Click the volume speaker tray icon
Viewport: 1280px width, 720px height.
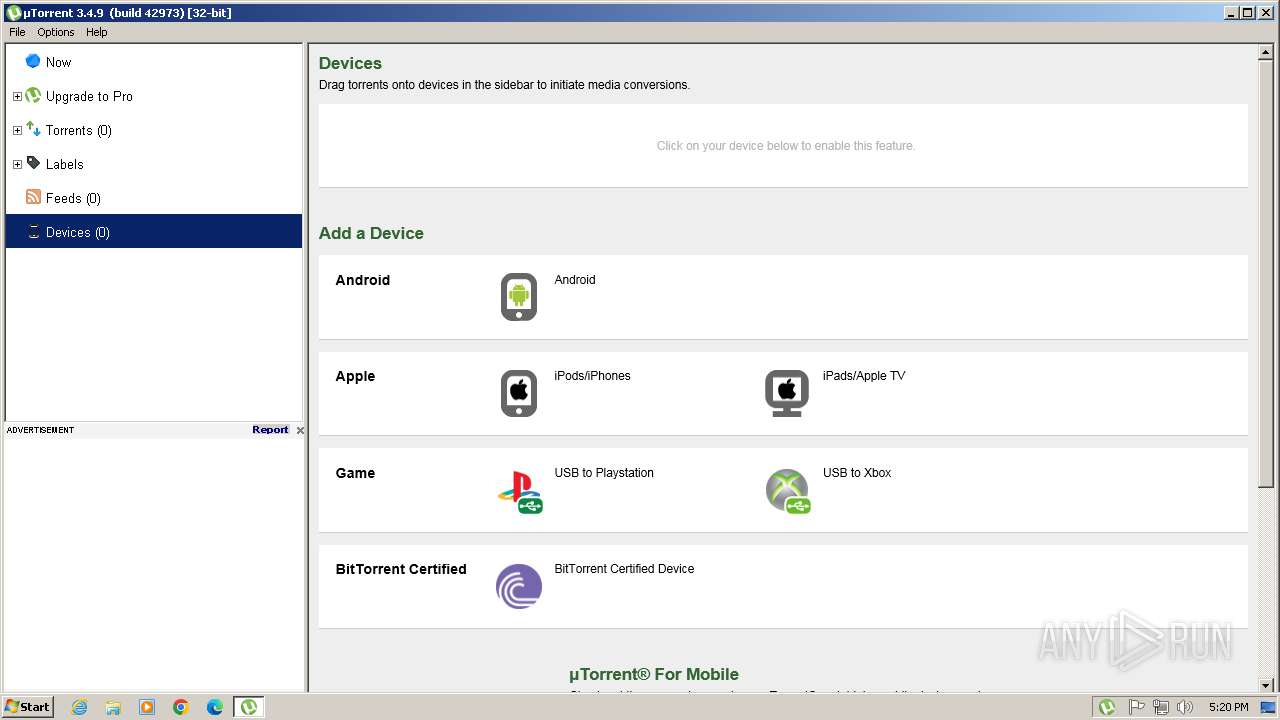pos(1185,707)
